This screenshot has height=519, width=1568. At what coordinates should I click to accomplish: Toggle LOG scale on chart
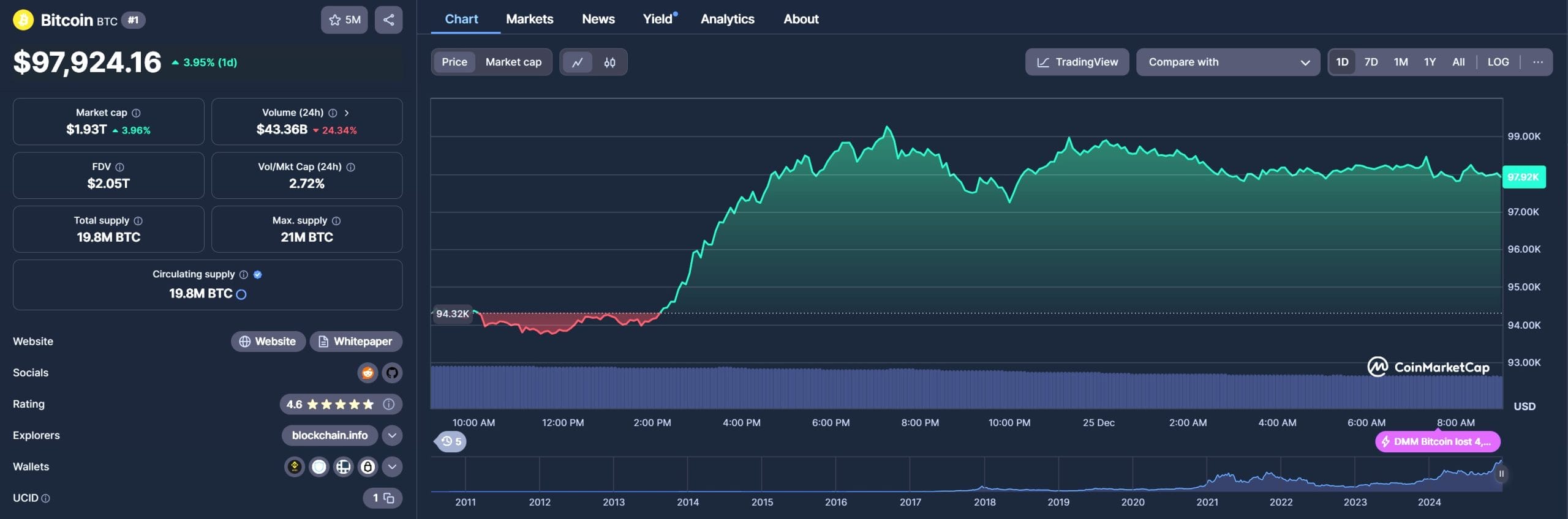point(1498,62)
